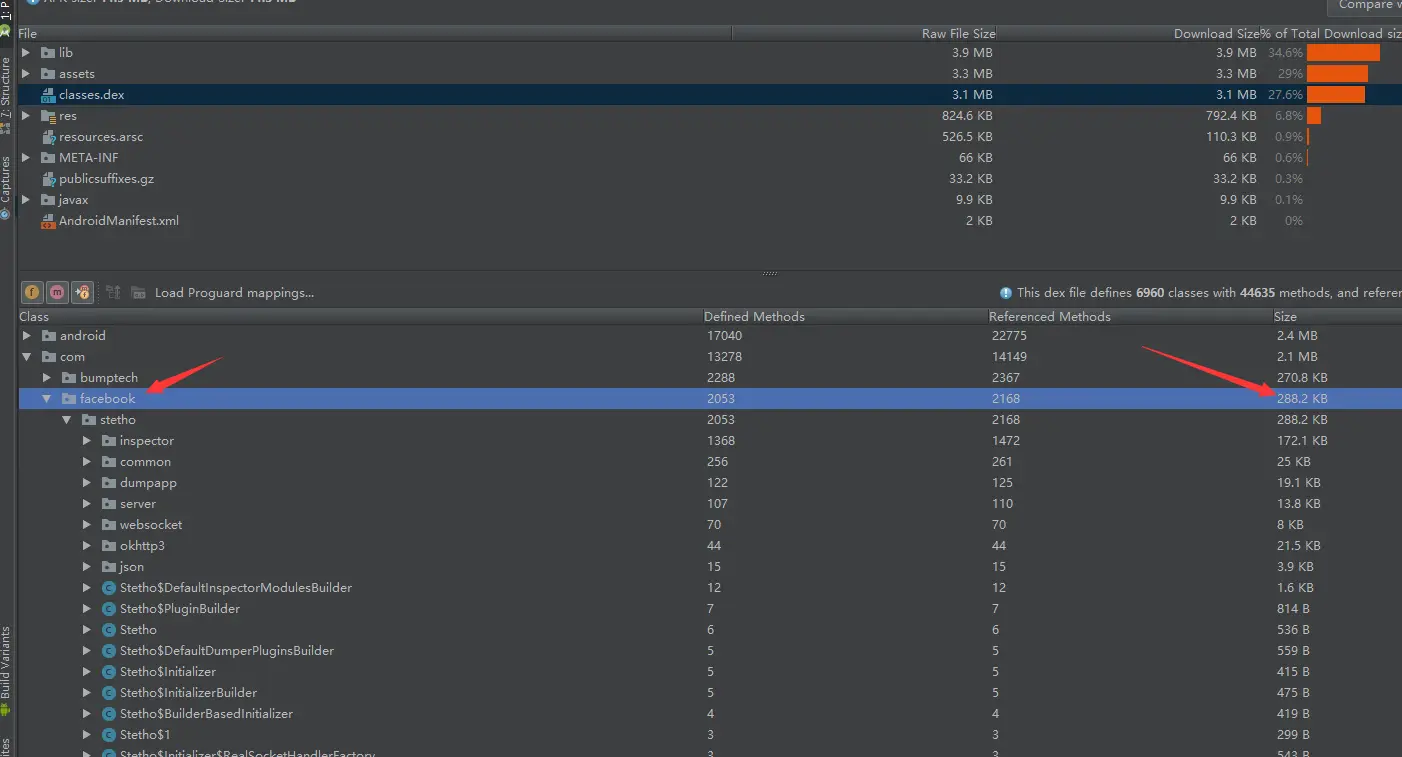This screenshot has width=1402, height=757.
Task: Click the assets folder icon
Action: click(48, 73)
